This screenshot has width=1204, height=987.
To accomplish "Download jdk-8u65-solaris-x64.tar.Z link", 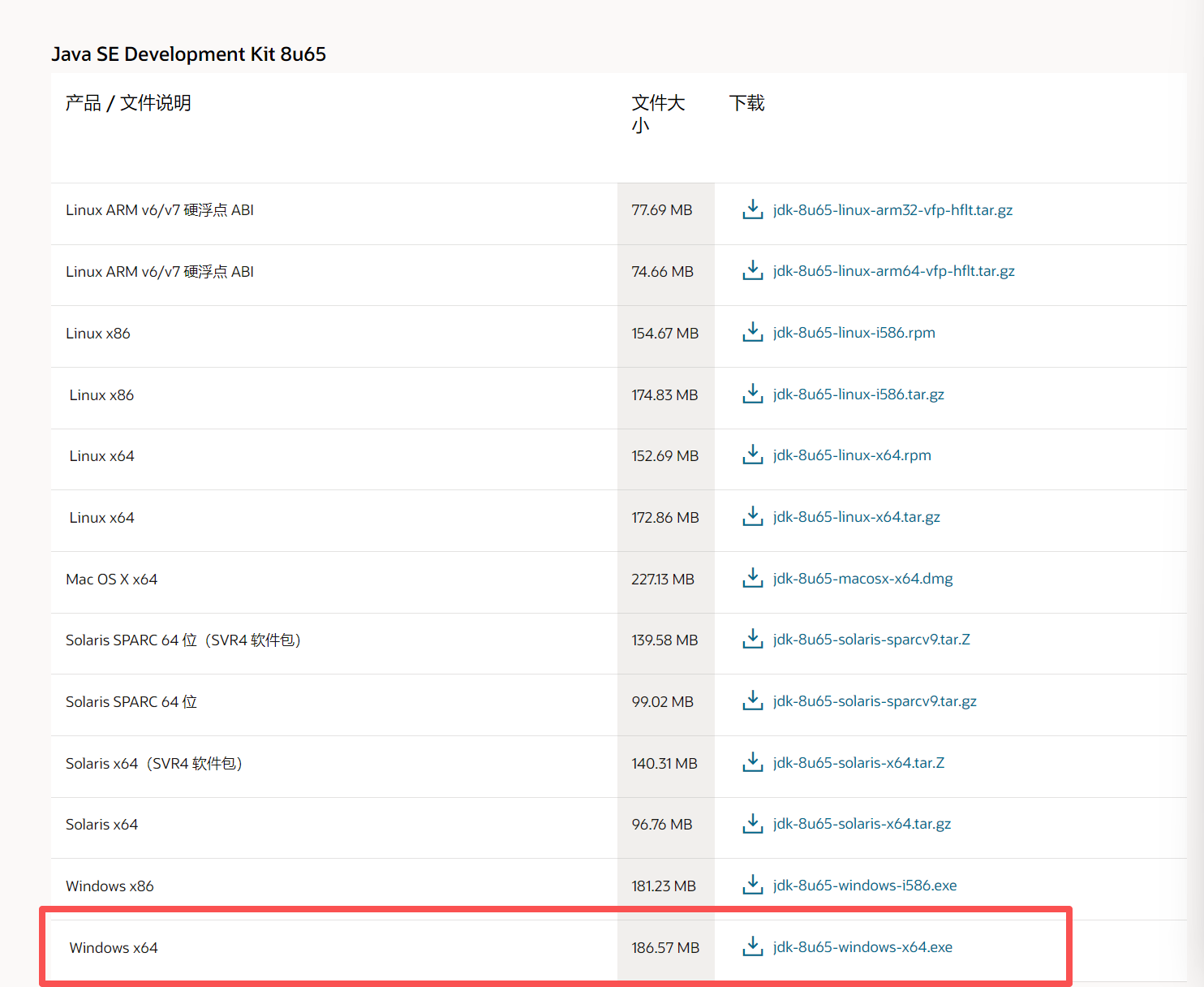I will point(858,762).
